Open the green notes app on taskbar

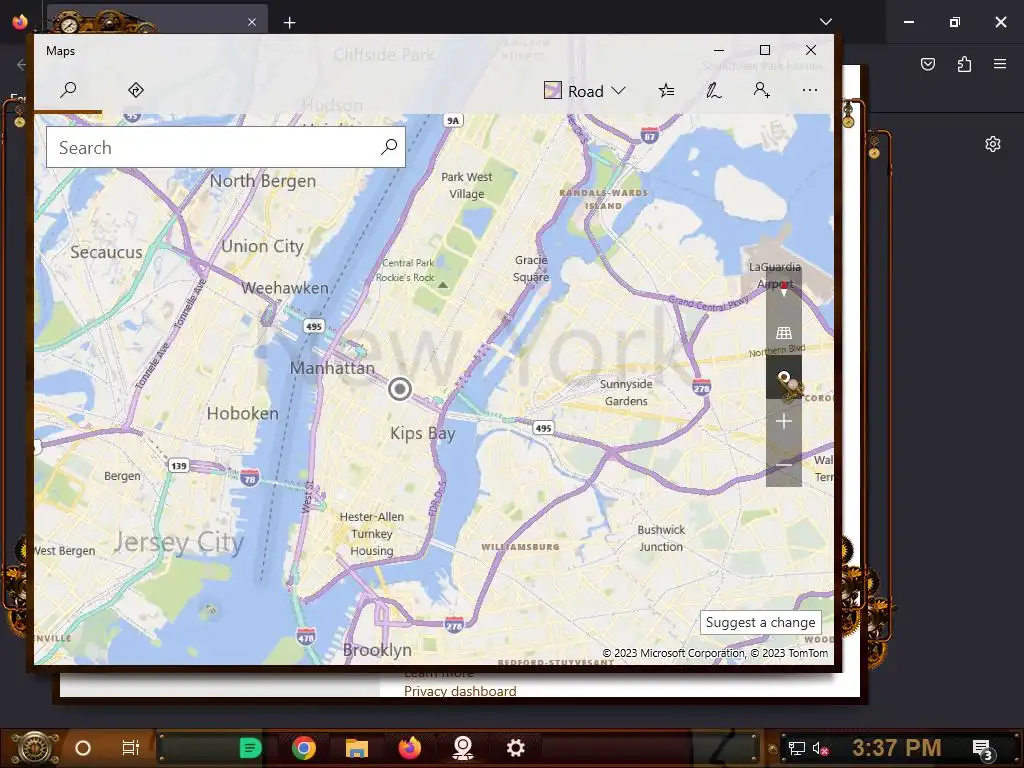click(250, 748)
